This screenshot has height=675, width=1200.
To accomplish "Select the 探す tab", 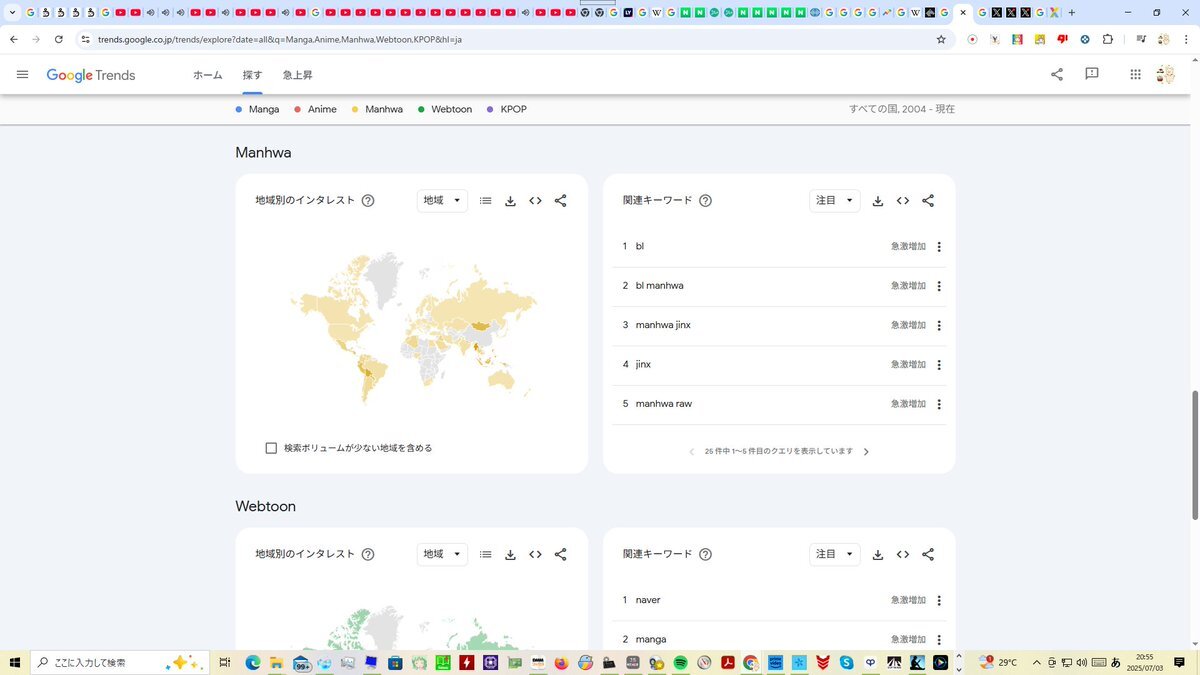I will [x=252, y=75].
